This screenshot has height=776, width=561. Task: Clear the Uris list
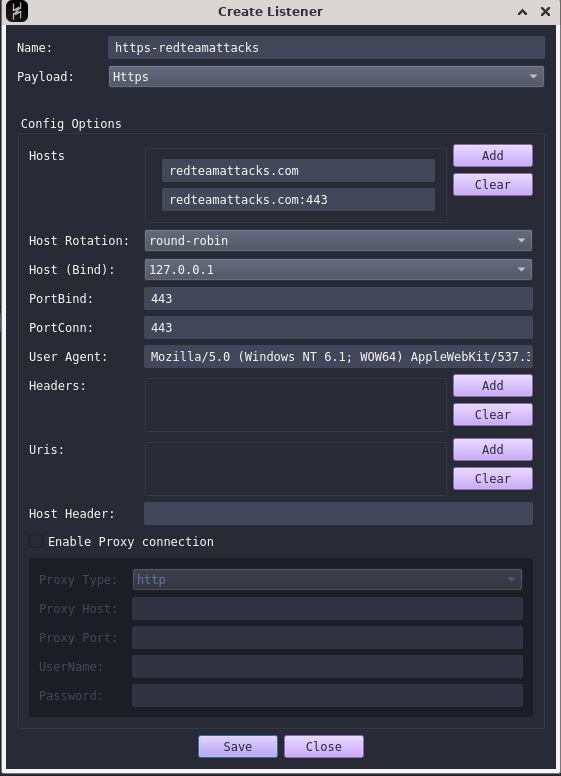[493, 479]
